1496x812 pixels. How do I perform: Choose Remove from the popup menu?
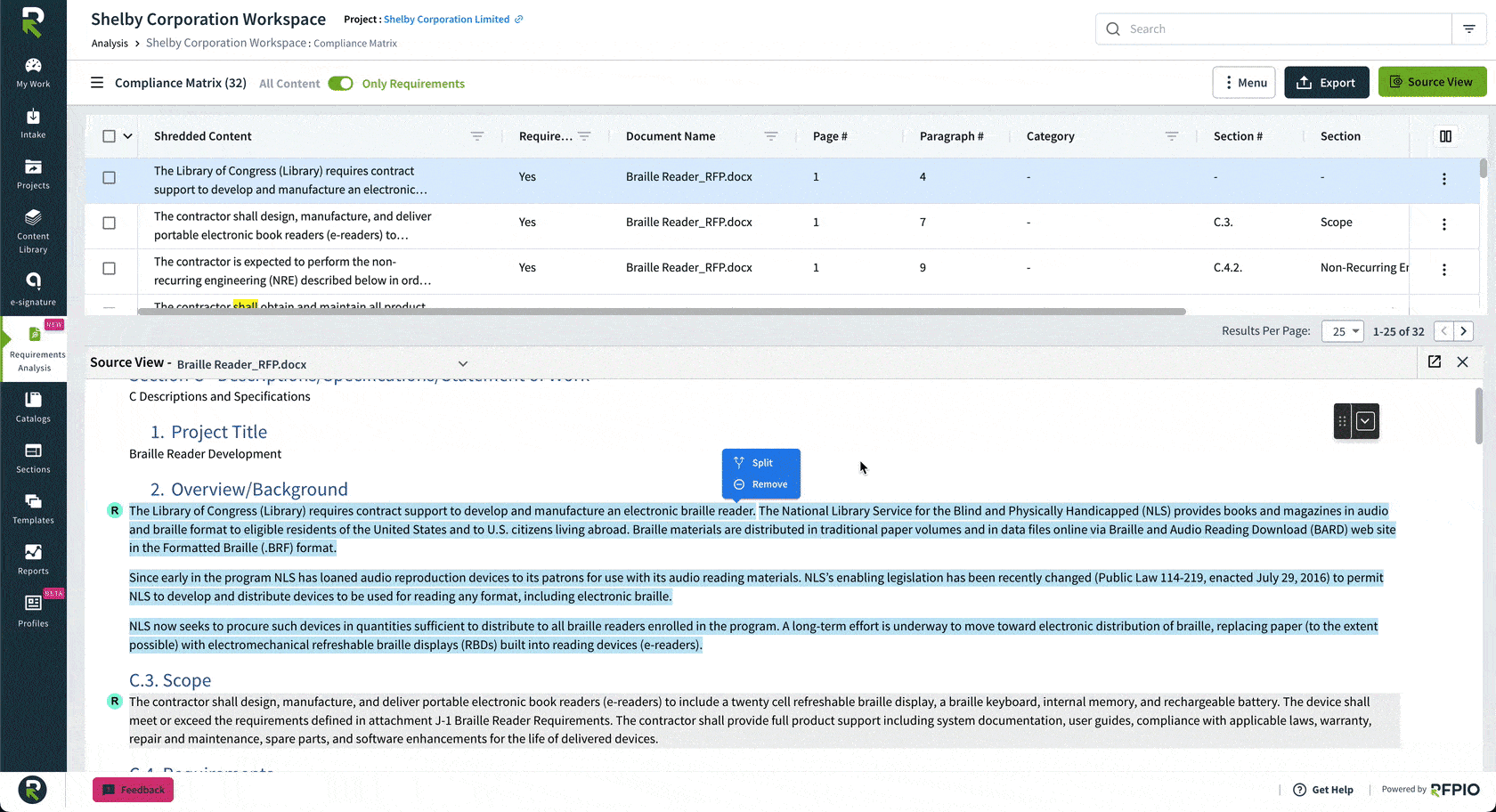761,484
